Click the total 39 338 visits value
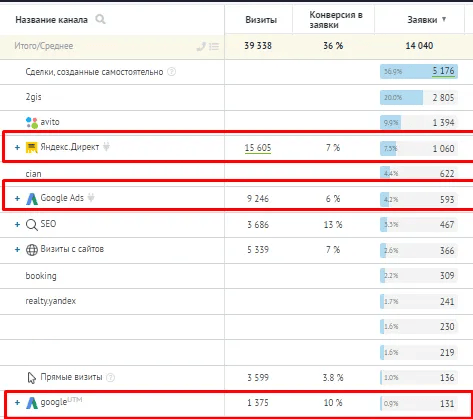Viewport: 473px width, 419px height. [x=258, y=46]
